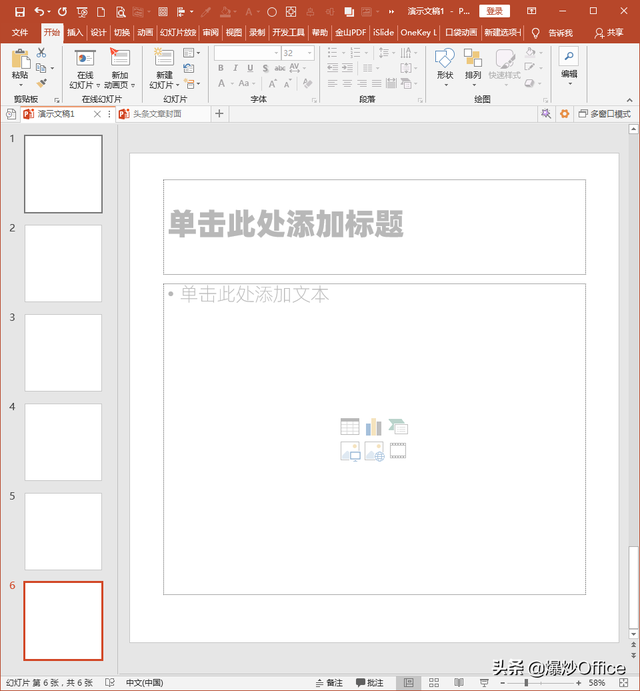This screenshot has width=640, height=691.
Task: Click the 告诉我 lightbulb icon
Action: 535,33
